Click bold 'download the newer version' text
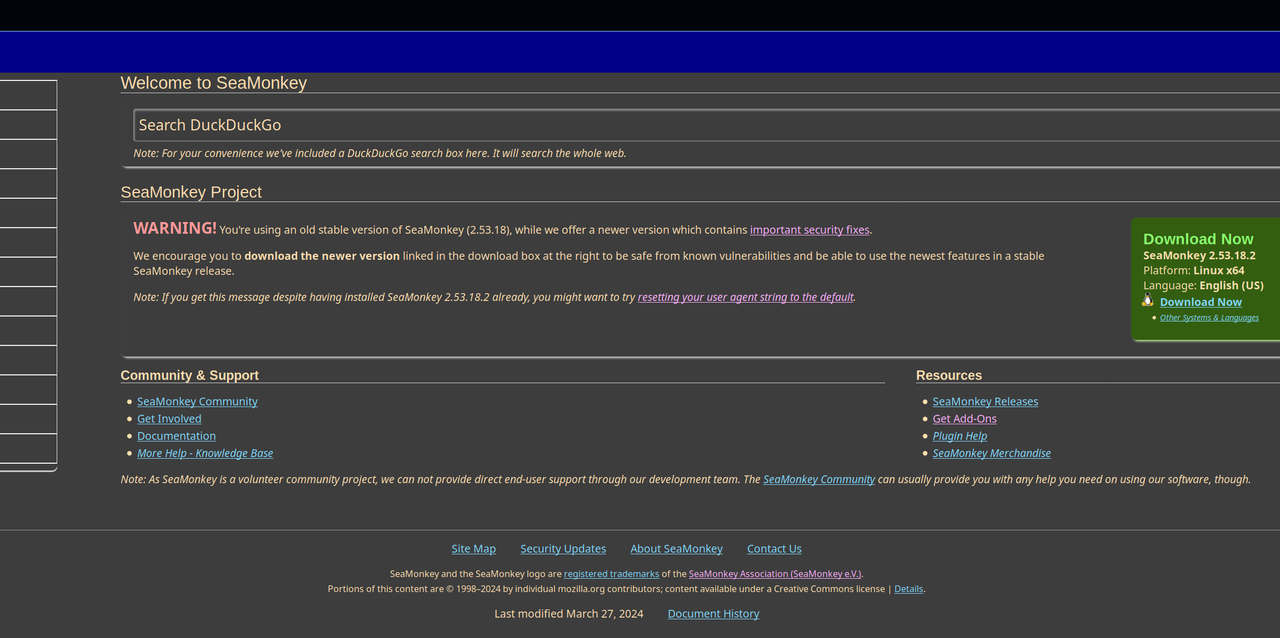Screen dimensions: 1280x638 pyautogui.click(x=322, y=256)
